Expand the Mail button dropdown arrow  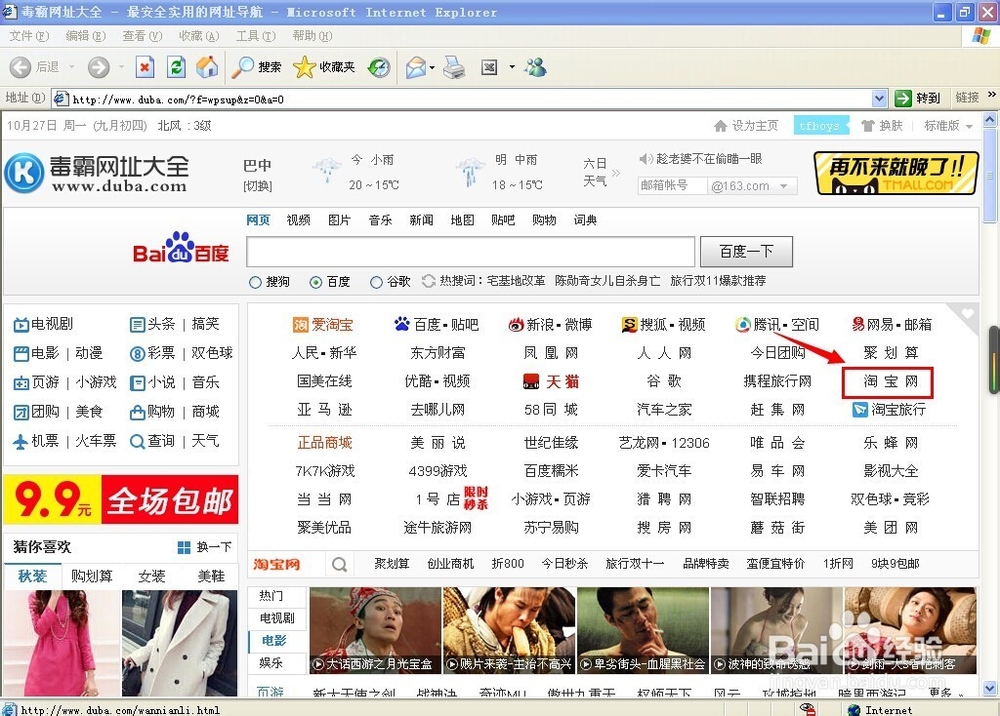pyautogui.click(x=432, y=67)
